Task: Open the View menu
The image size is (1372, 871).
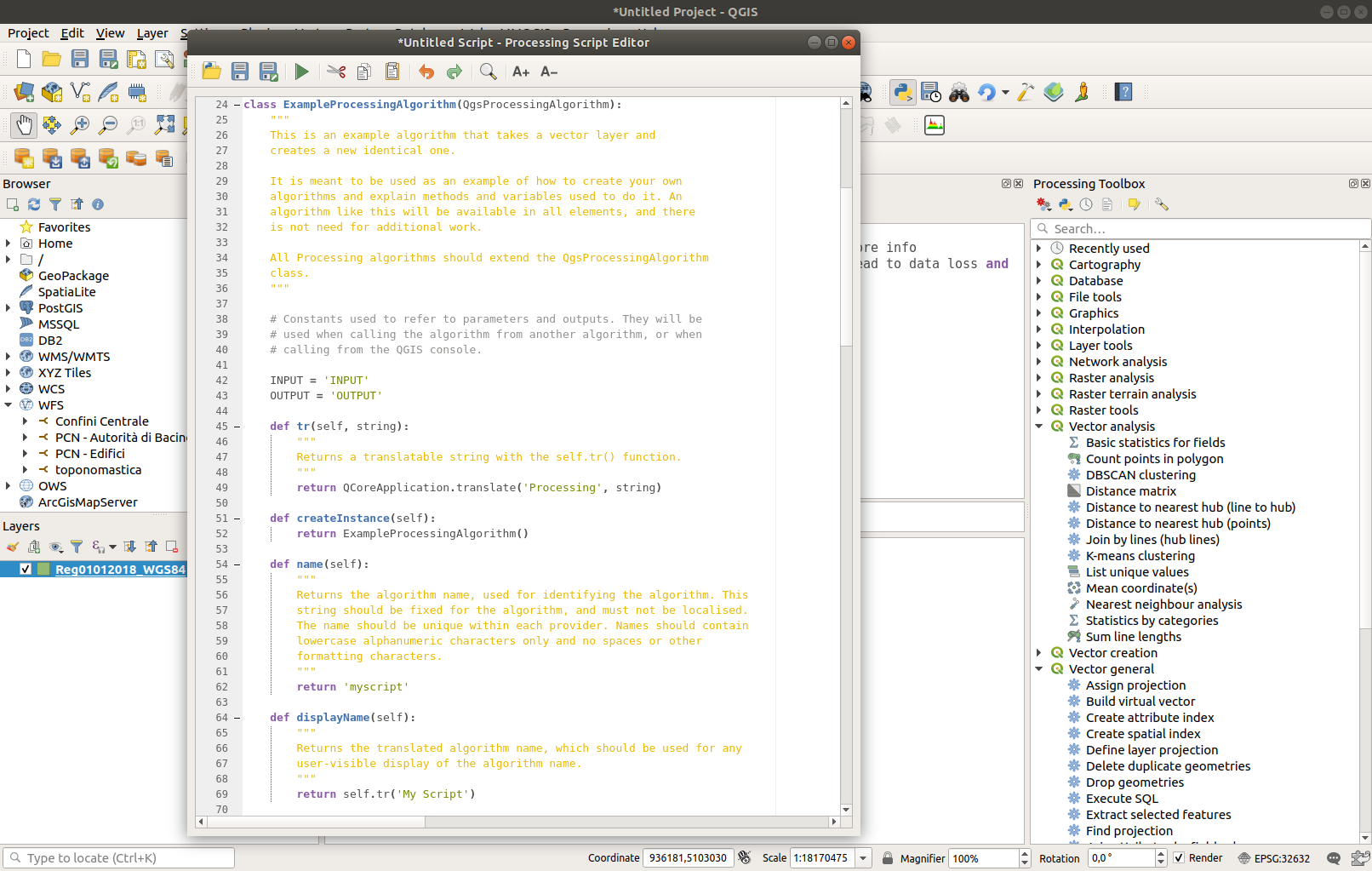Action: click(110, 33)
